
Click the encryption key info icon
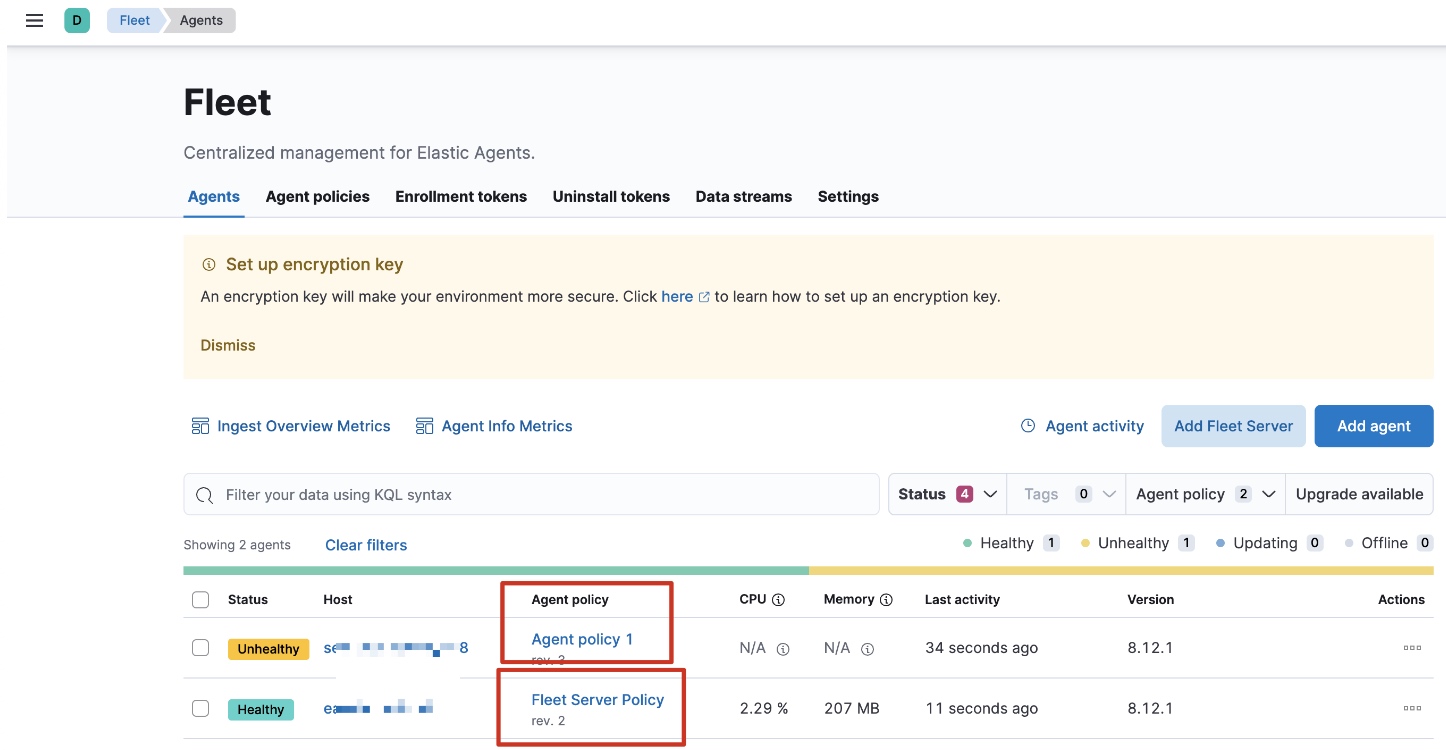click(x=209, y=265)
